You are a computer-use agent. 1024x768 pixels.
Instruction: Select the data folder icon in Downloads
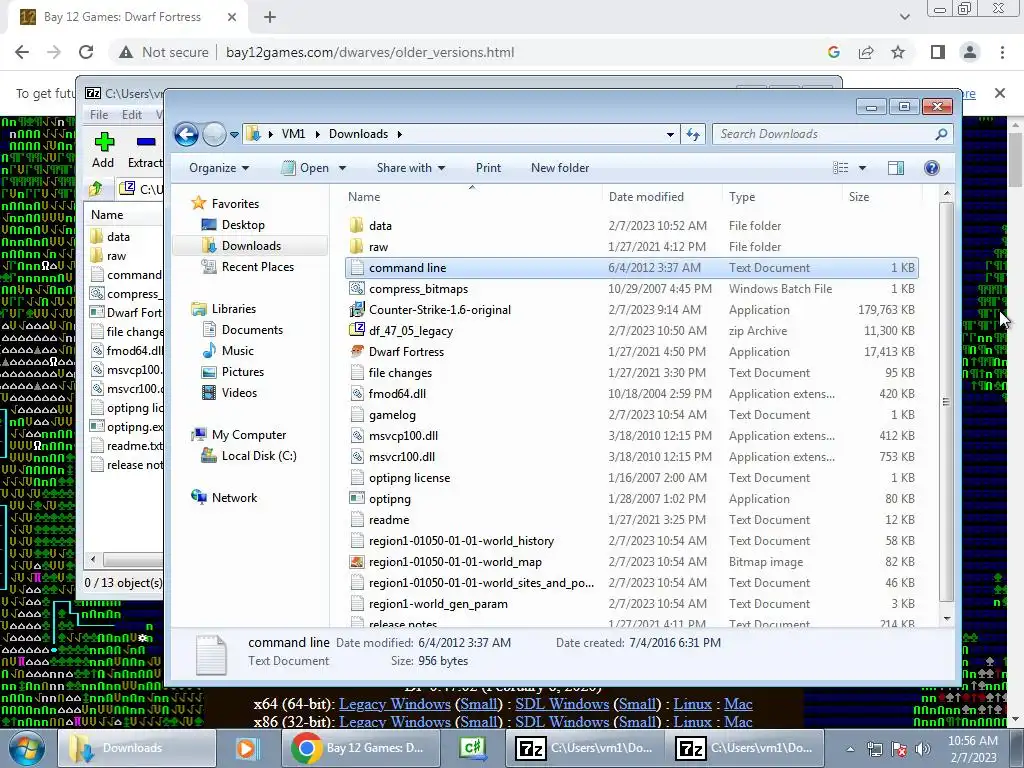(x=357, y=225)
